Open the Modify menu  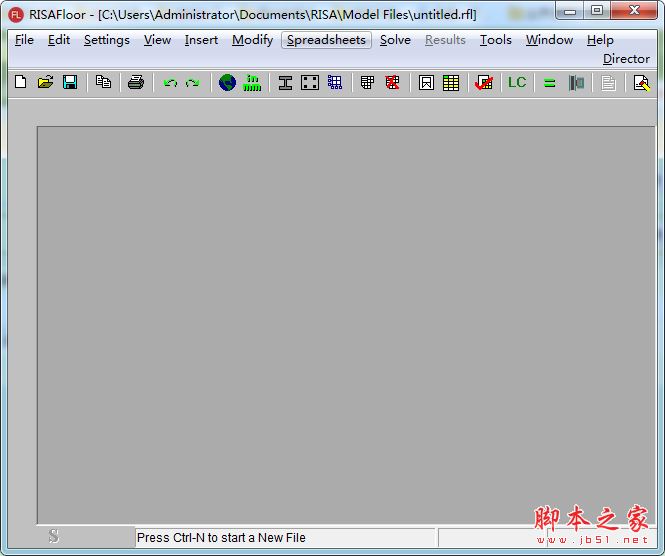pos(253,40)
